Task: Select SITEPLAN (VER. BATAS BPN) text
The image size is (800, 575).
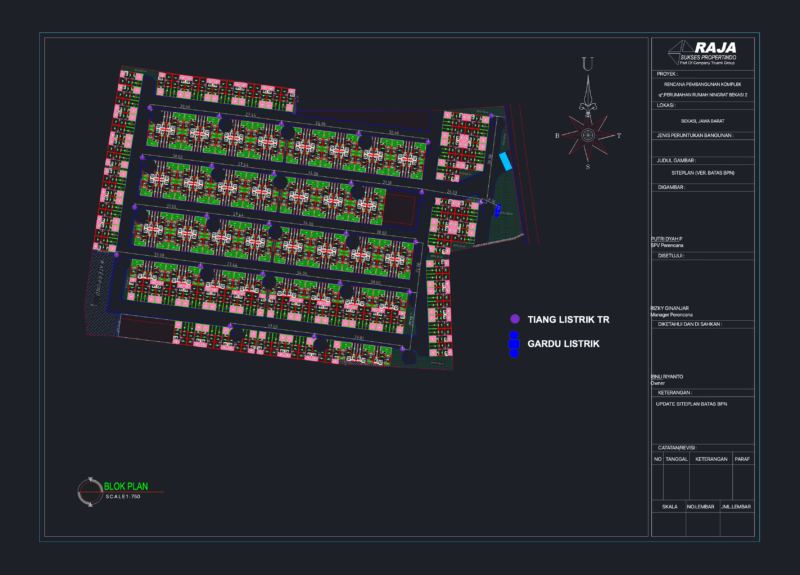Action: pyautogui.click(x=703, y=173)
